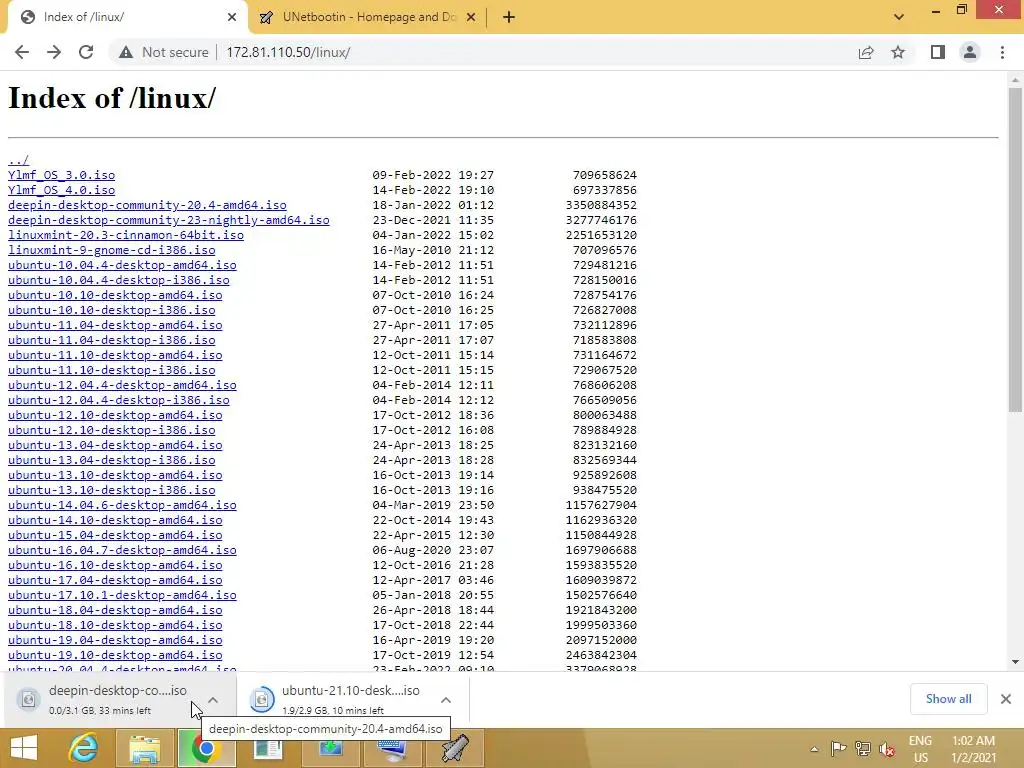Click the Not secure warning icon

click(126, 52)
